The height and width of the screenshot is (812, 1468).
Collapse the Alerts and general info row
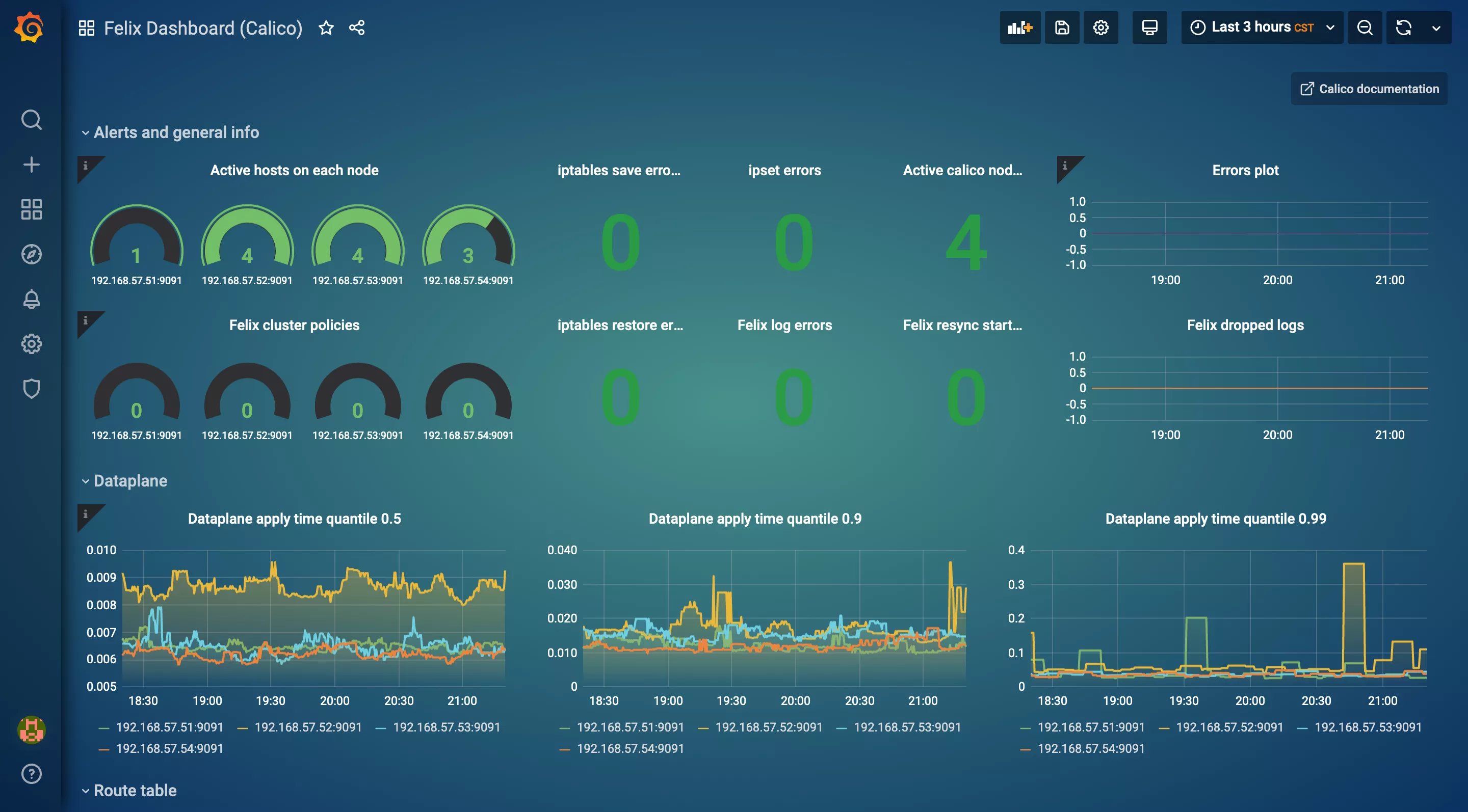coord(175,132)
